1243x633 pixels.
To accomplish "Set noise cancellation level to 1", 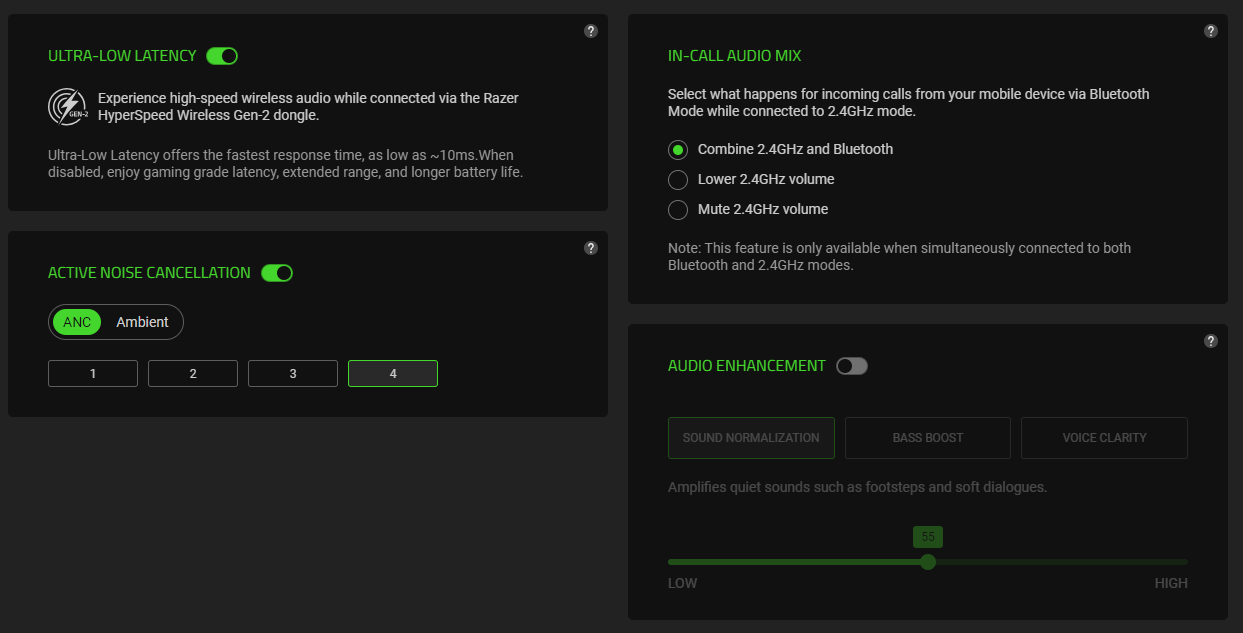I will click(x=93, y=373).
